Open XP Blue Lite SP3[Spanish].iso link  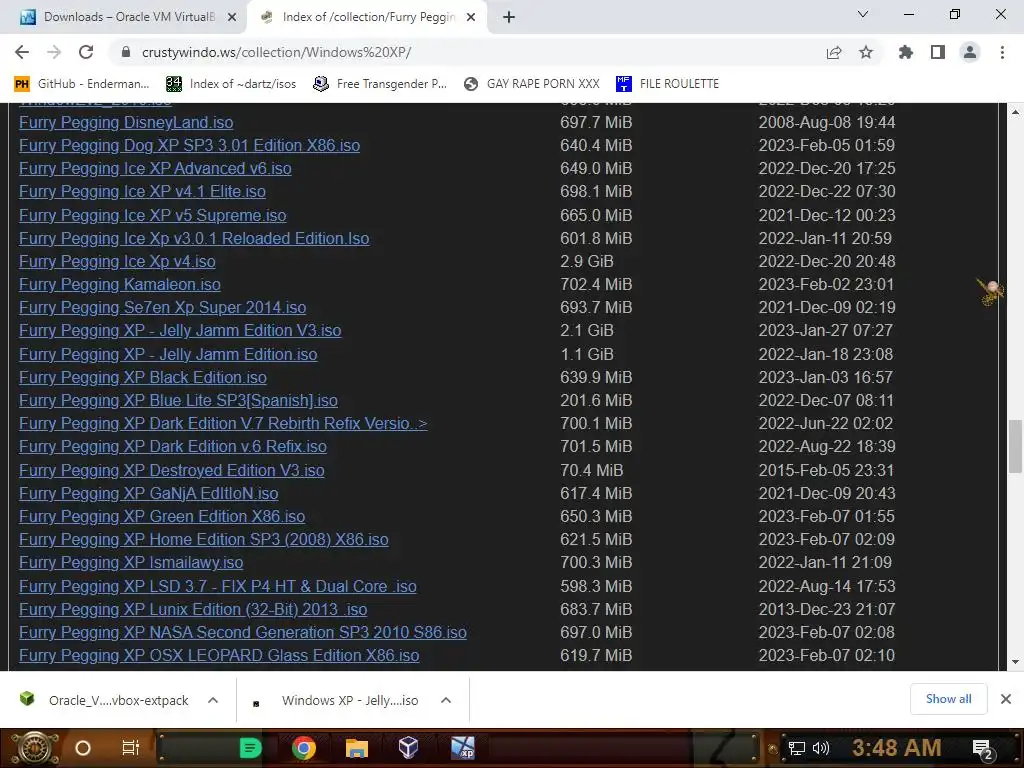[x=178, y=400]
